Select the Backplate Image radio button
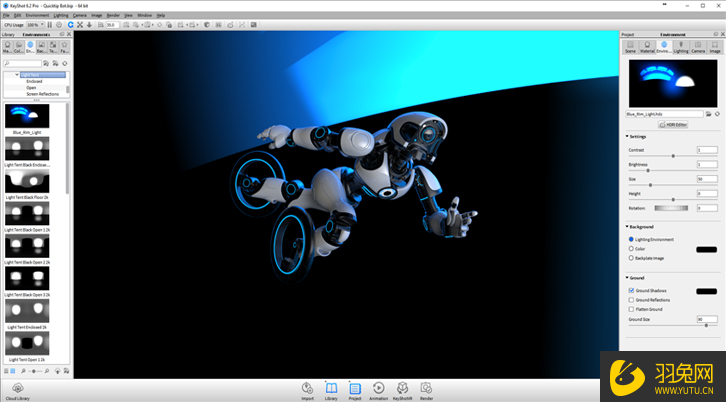 pos(630,258)
